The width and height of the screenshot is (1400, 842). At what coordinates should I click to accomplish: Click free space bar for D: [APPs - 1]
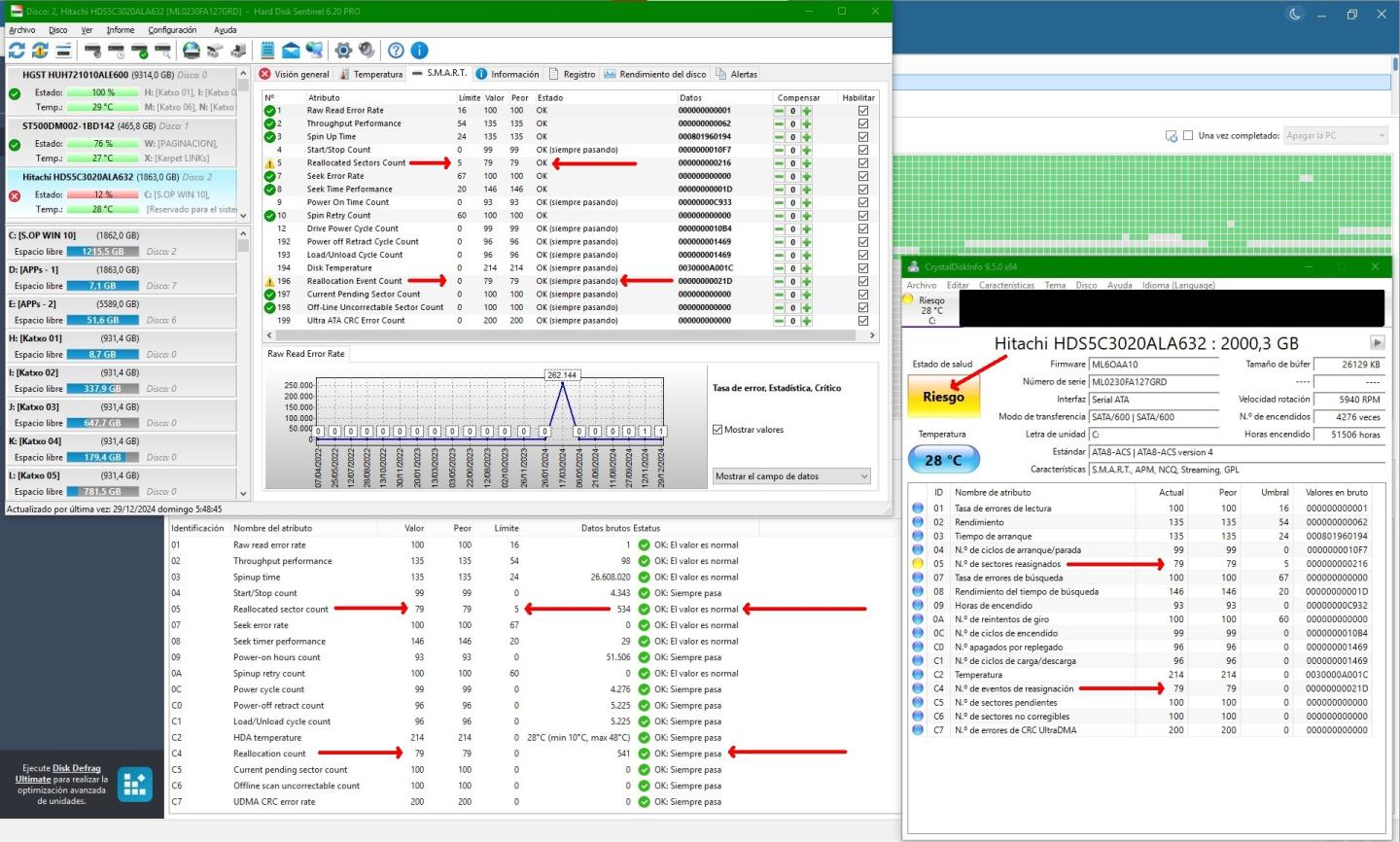click(x=102, y=286)
